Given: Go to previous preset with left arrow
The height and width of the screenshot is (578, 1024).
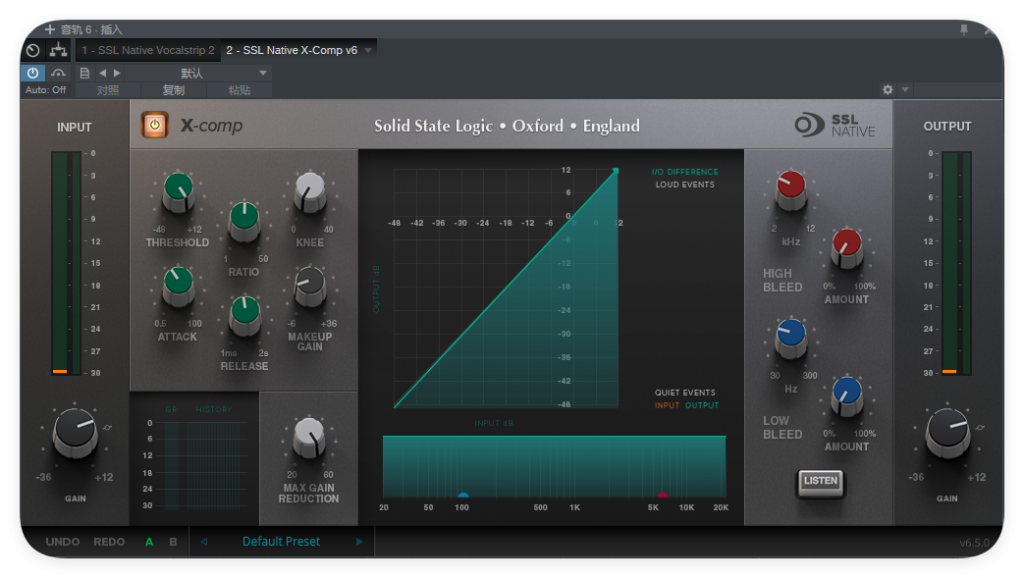Looking at the screenshot, I should click(x=103, y=73).
